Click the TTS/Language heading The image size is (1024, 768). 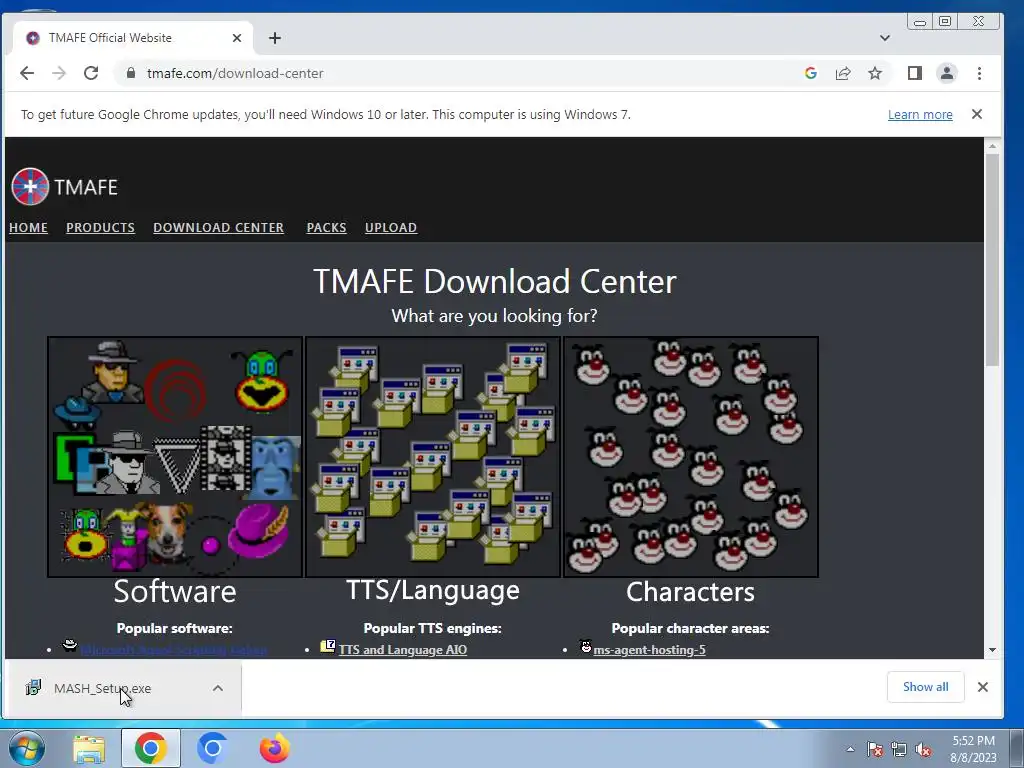(432, 590)
